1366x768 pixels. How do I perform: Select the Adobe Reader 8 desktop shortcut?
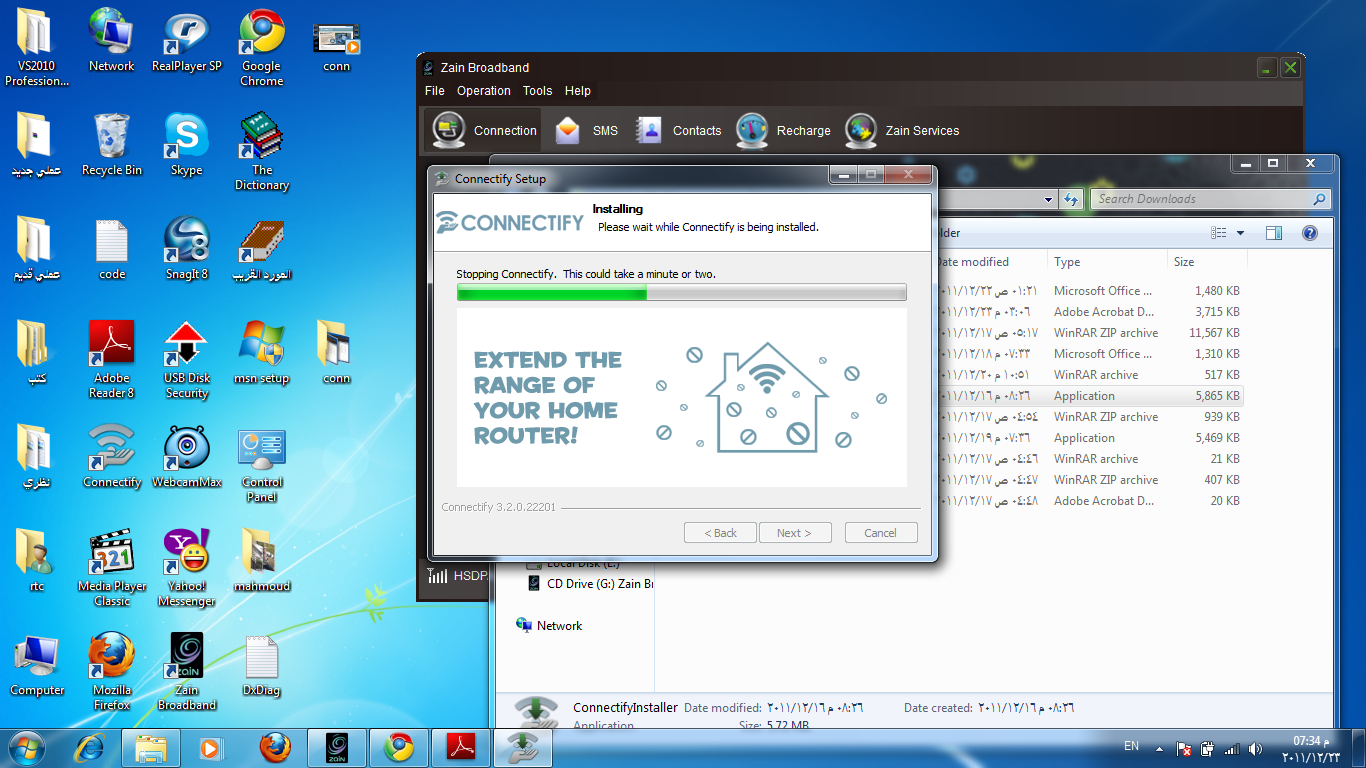(x=112, y=360)
